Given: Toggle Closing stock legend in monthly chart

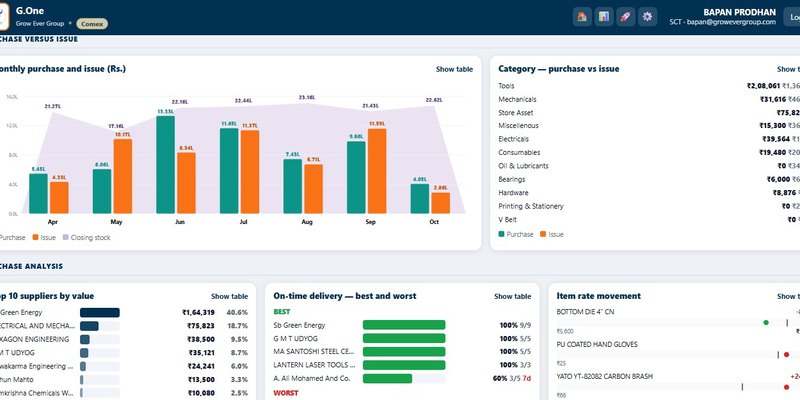Looking at the screenshot, I should 86,237.
